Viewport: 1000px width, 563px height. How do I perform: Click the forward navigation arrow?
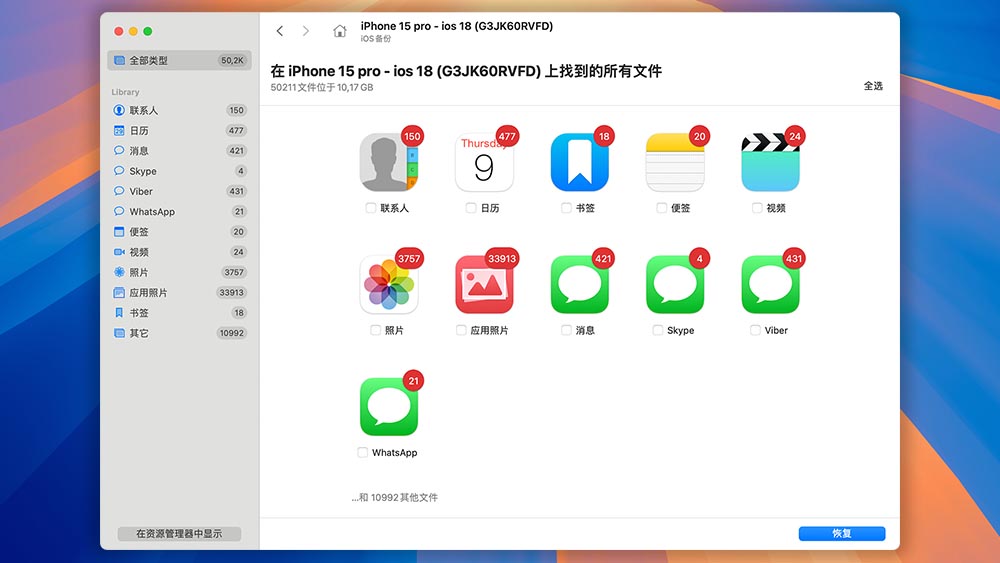(x=306, y=31)
